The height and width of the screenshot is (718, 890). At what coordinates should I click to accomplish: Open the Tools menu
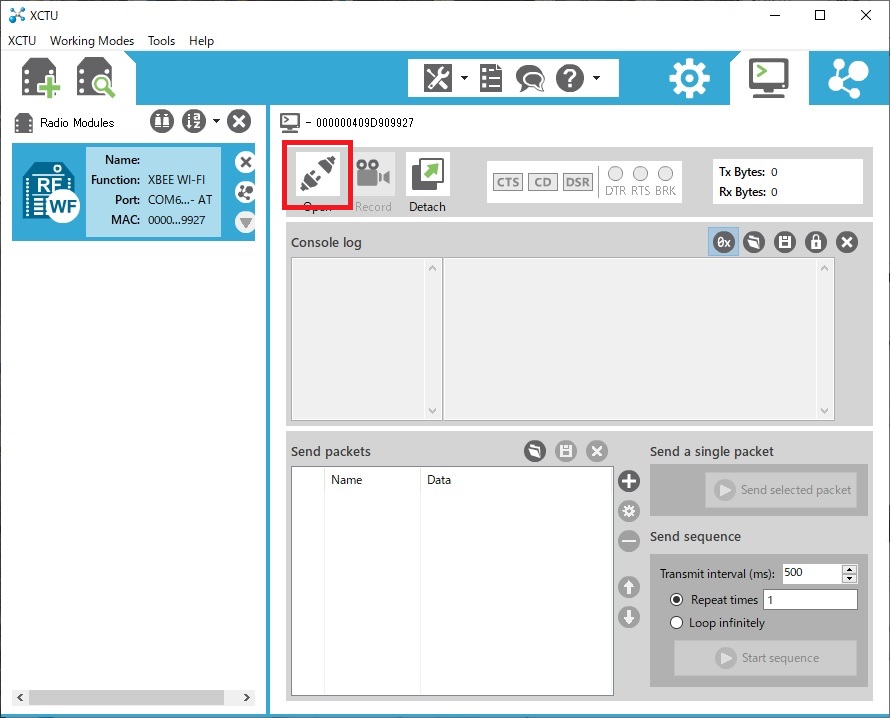161,41
